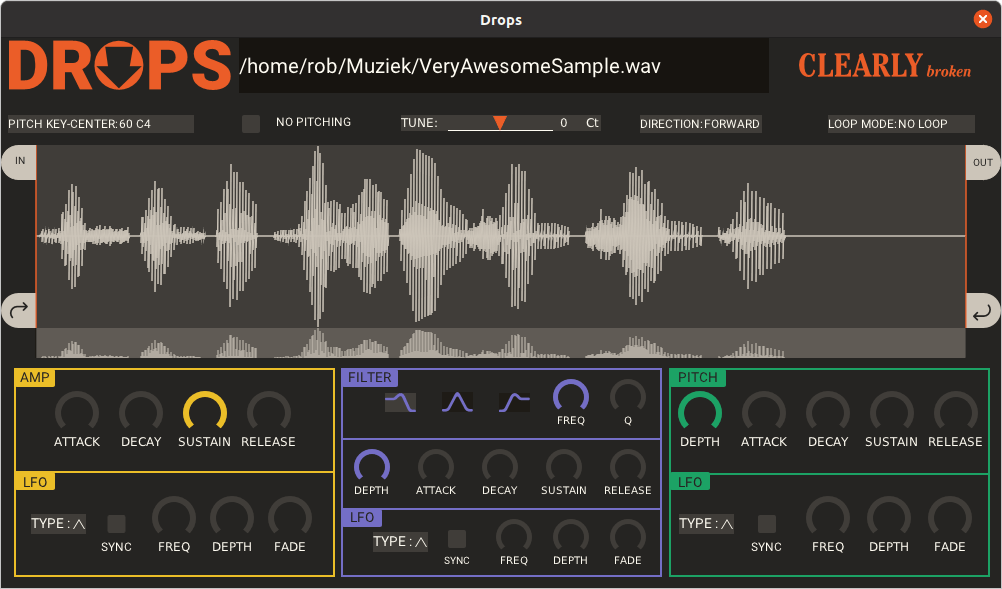The width and height of the screenshot is (1002, 589).
Task: Click the OUT sample marker button
Action: click(x=982, y=162)
